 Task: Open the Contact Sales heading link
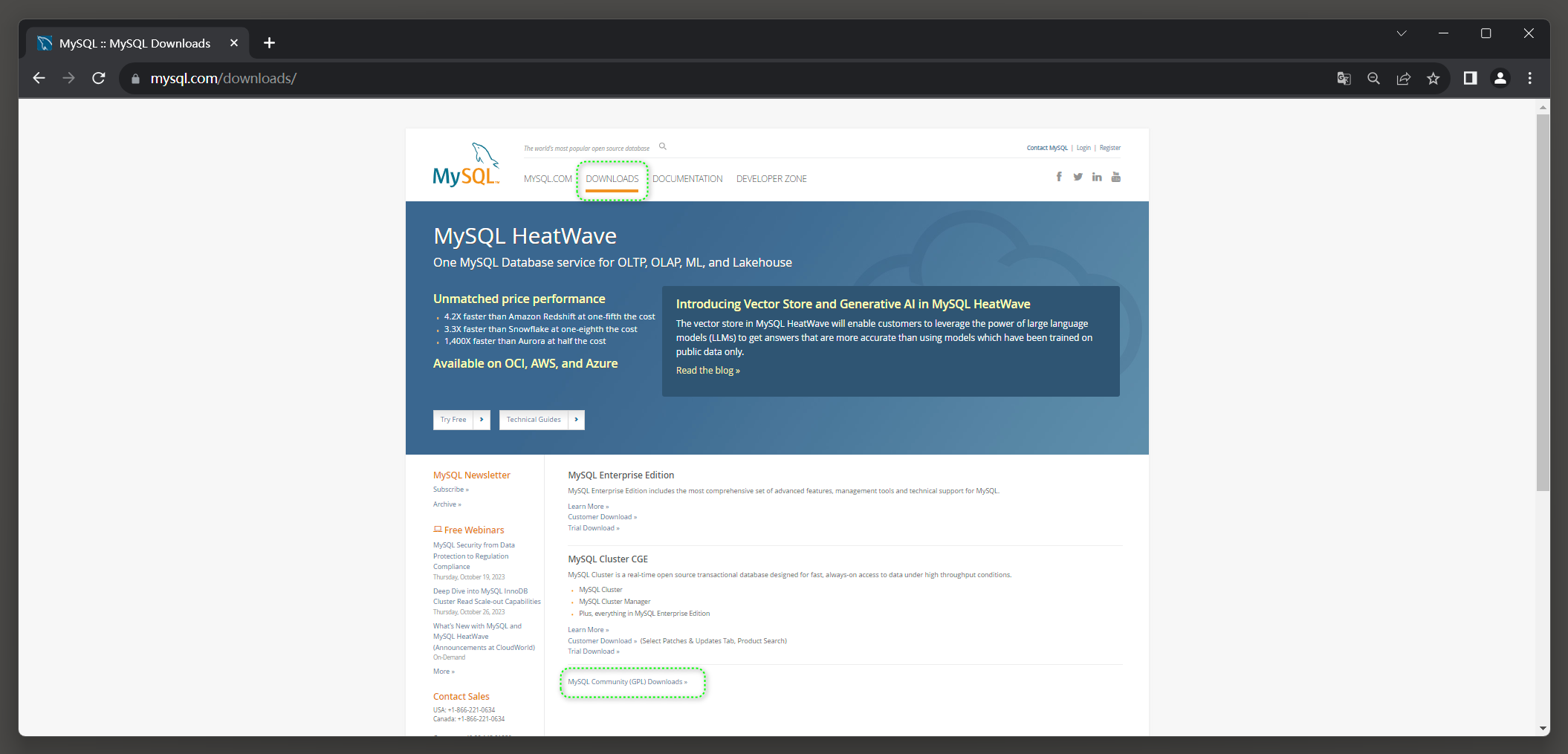click(x=461, y=697)
